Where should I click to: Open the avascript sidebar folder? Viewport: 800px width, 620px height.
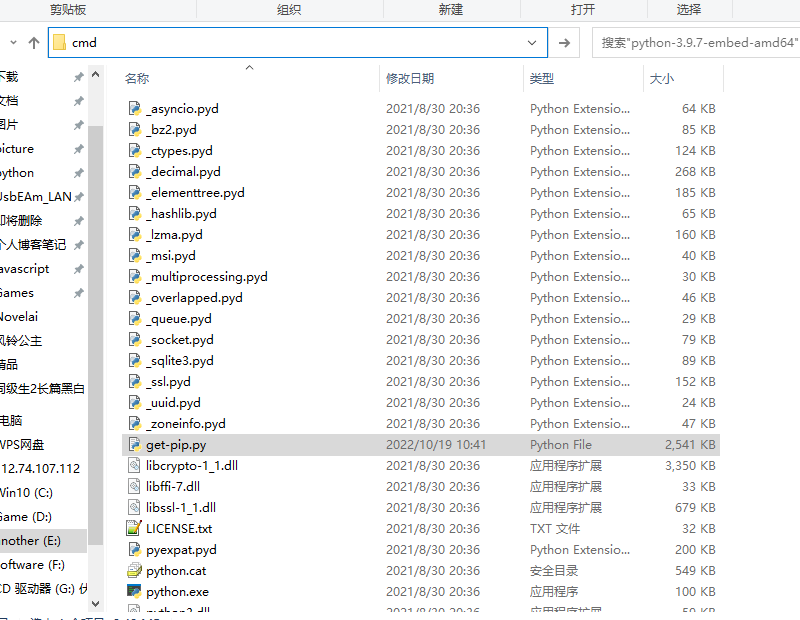coord(24,269)
